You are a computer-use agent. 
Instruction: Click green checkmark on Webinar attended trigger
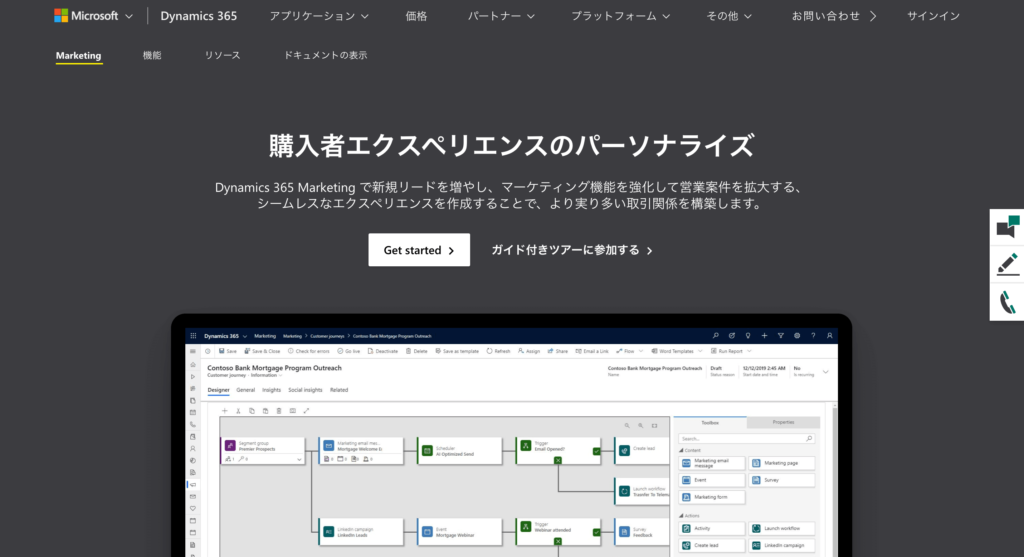click(x=596, y=532)
